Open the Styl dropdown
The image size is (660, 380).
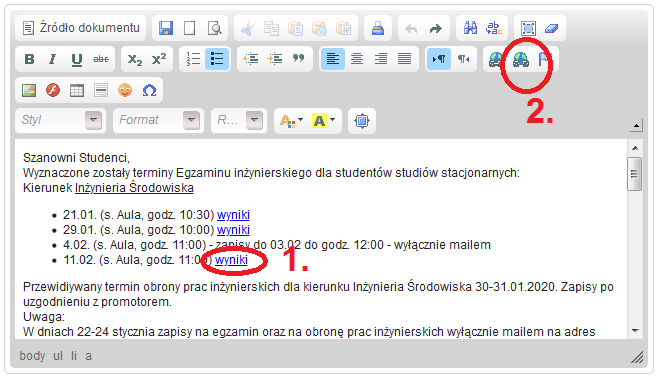click(x=61, y=120)
